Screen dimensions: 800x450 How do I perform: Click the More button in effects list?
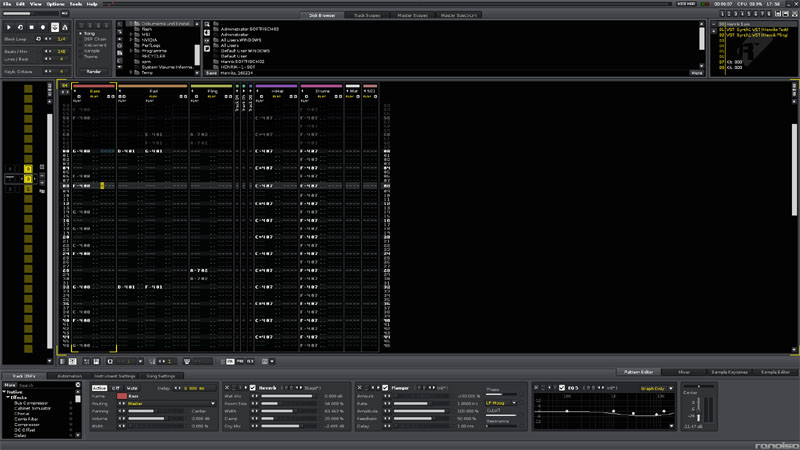pyautogui.click(x=10, y=385)
